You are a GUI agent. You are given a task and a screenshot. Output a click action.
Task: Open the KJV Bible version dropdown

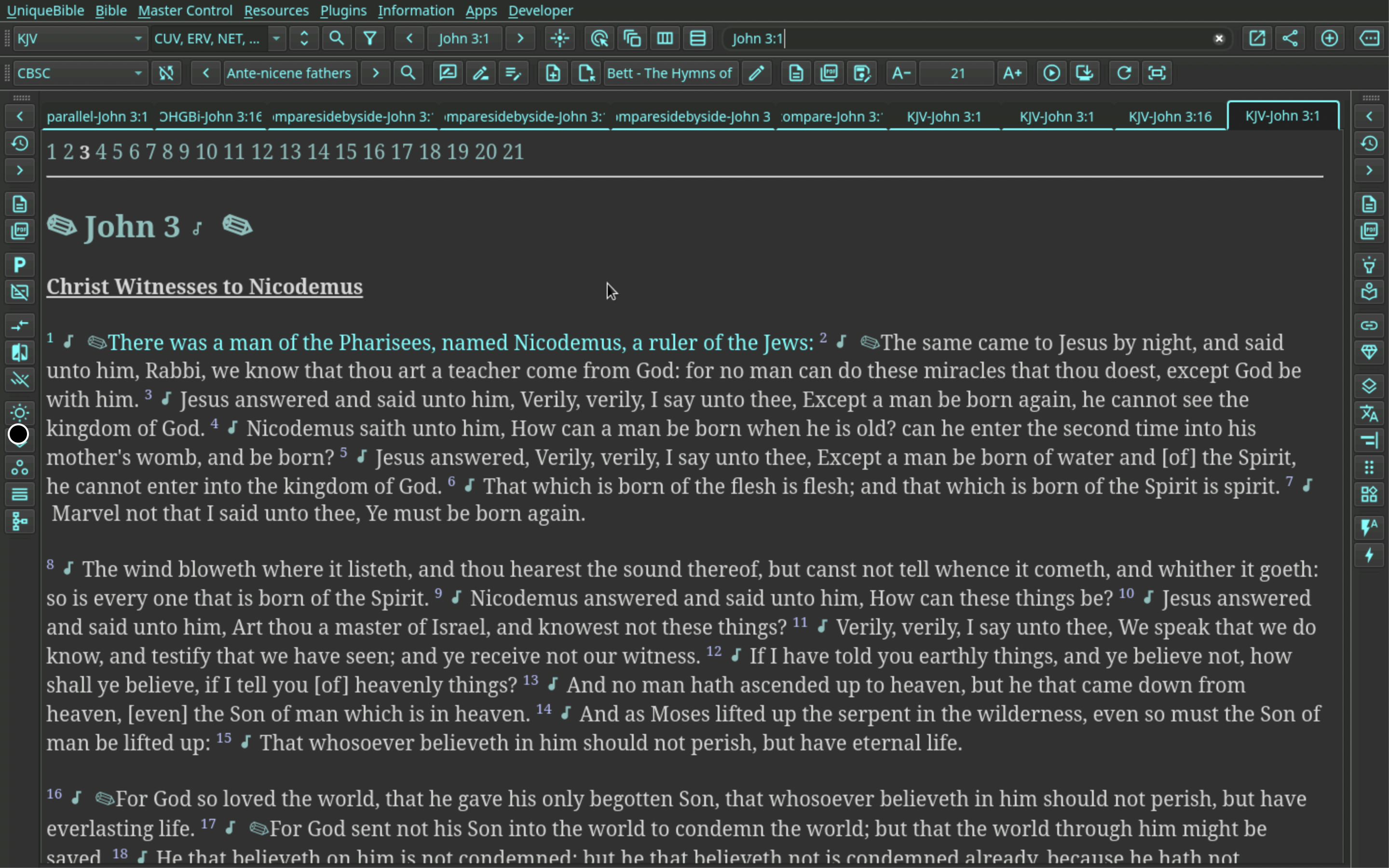80,39
